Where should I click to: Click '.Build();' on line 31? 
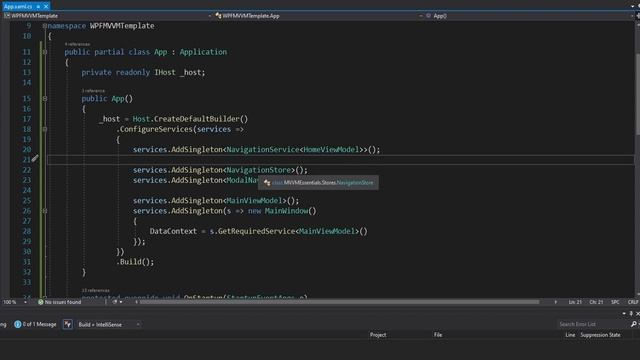point(135,262)
